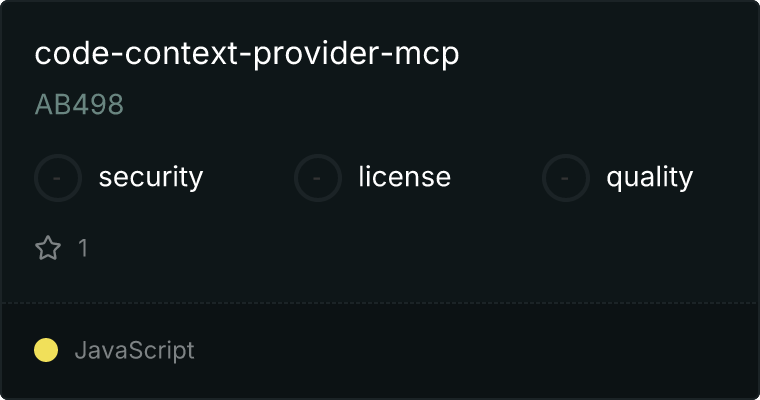Image resolution: width=760 pixels, height=400 pixels.
Task: Click the dash inside the quality circle
Action: pos(564,178)
